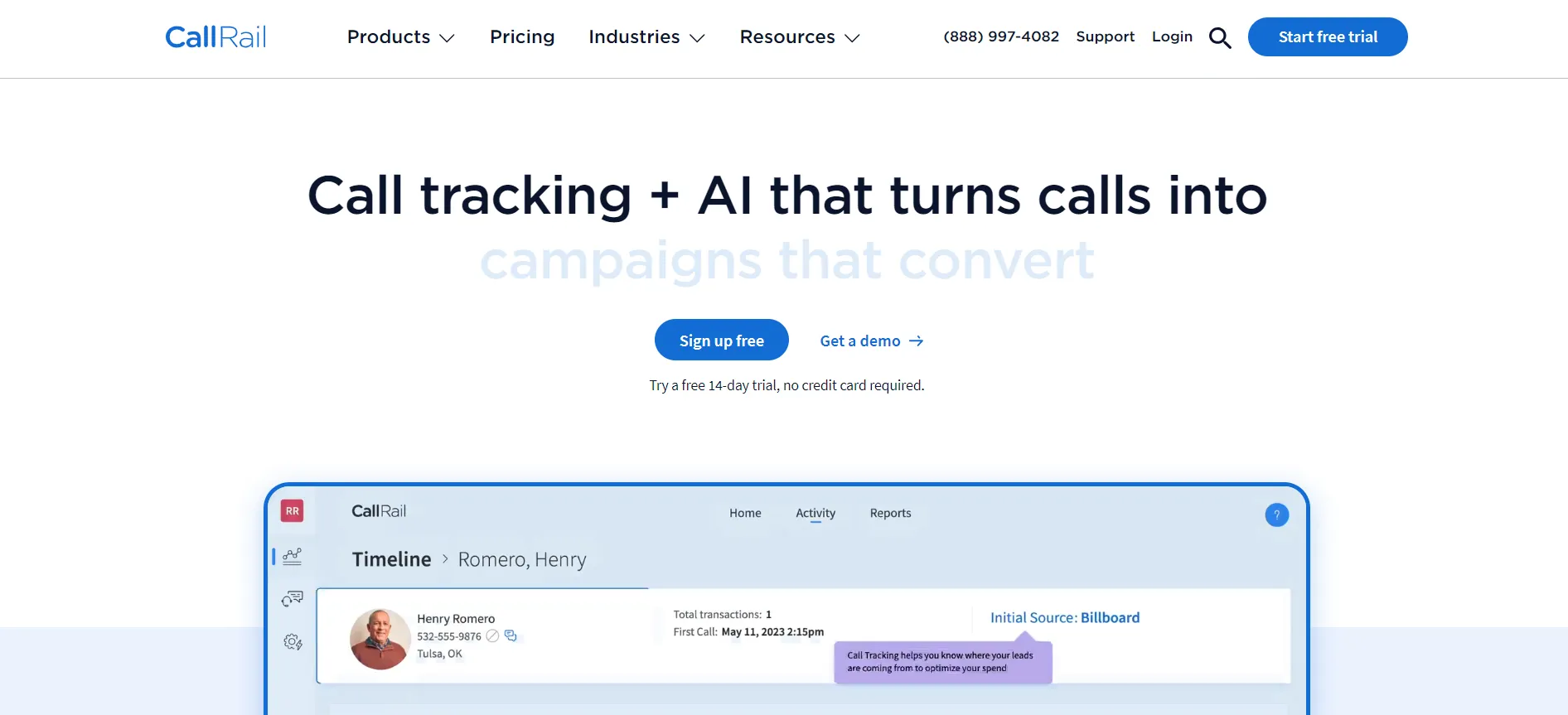Select the Activity tab in the dashboard
Viewport: 1568px width, 715px height.
point(815,513)
